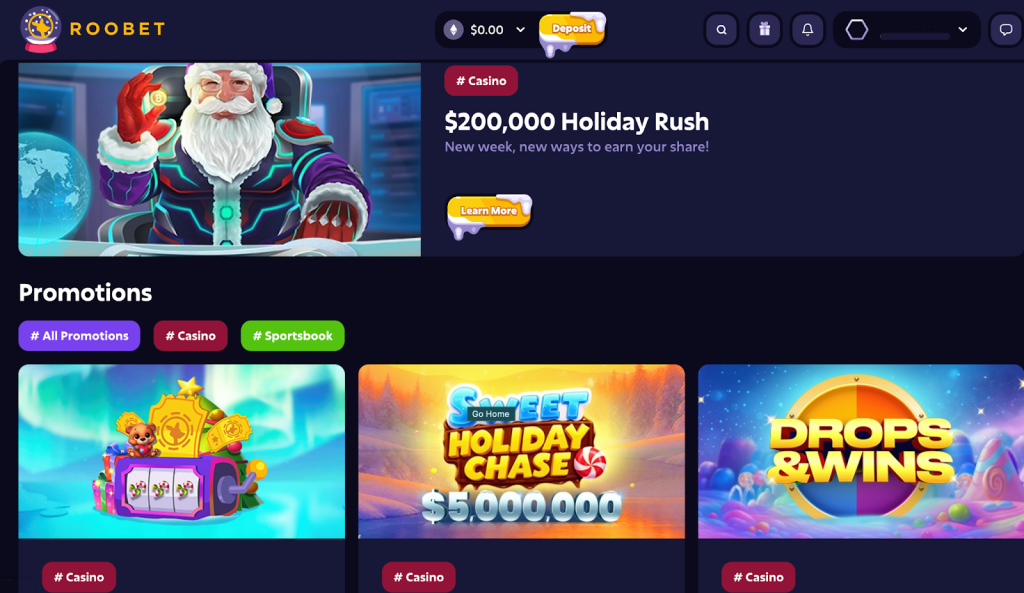The width and height of the screenshot is (1024, 593).
Task: Click the Roobet logo icon
Action: pos(40,29)
